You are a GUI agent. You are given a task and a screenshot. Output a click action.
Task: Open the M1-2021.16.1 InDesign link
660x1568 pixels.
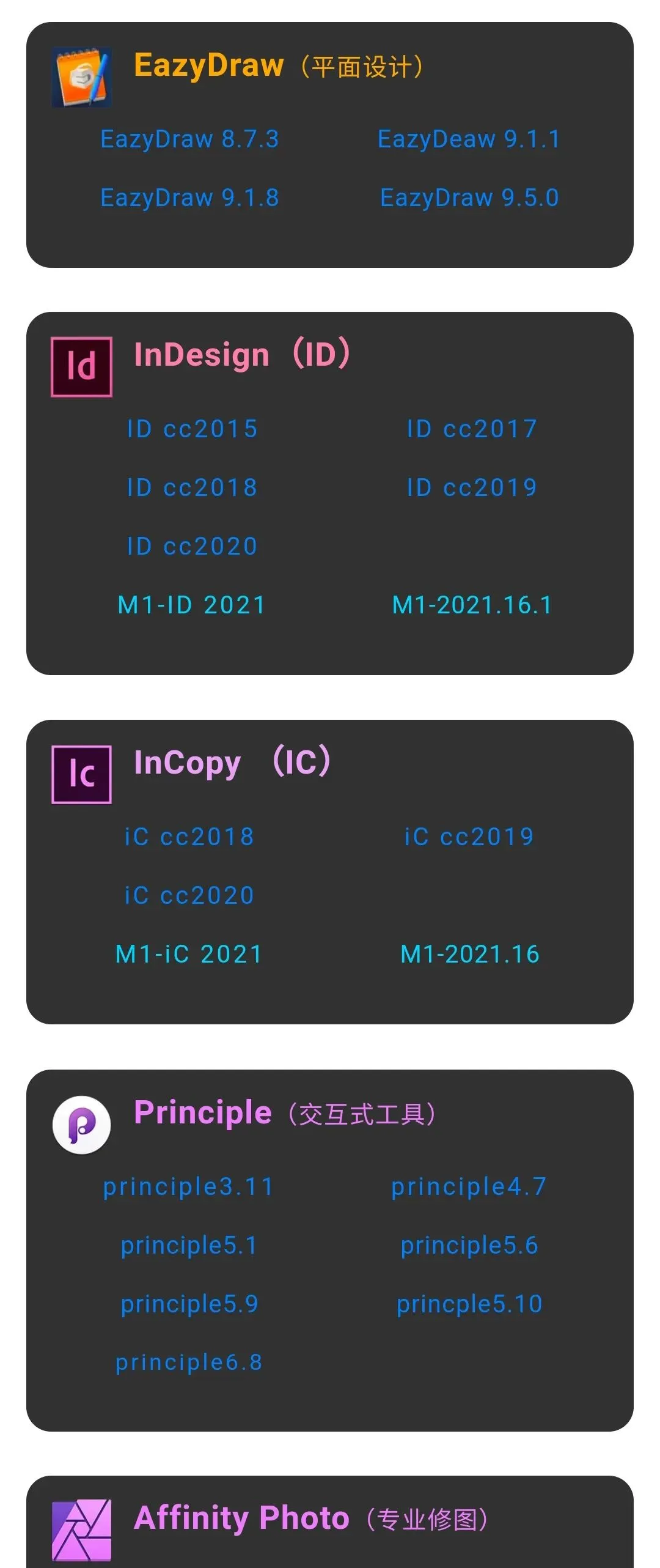pos(472,605)
